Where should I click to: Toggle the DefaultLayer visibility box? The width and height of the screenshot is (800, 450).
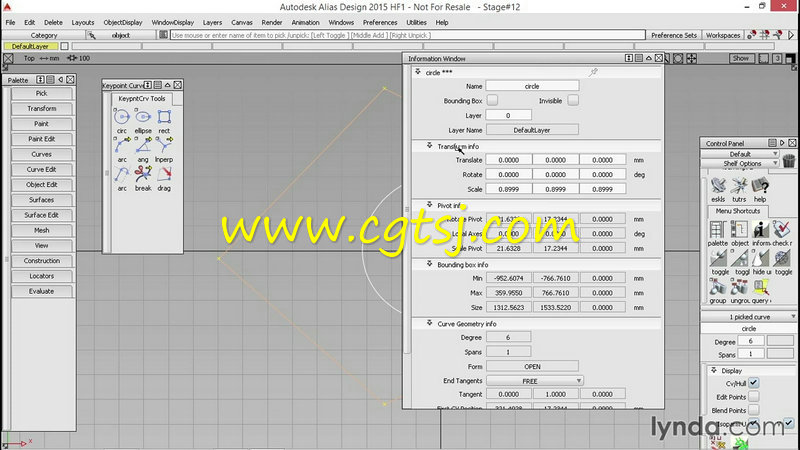(x=64, y=46)
